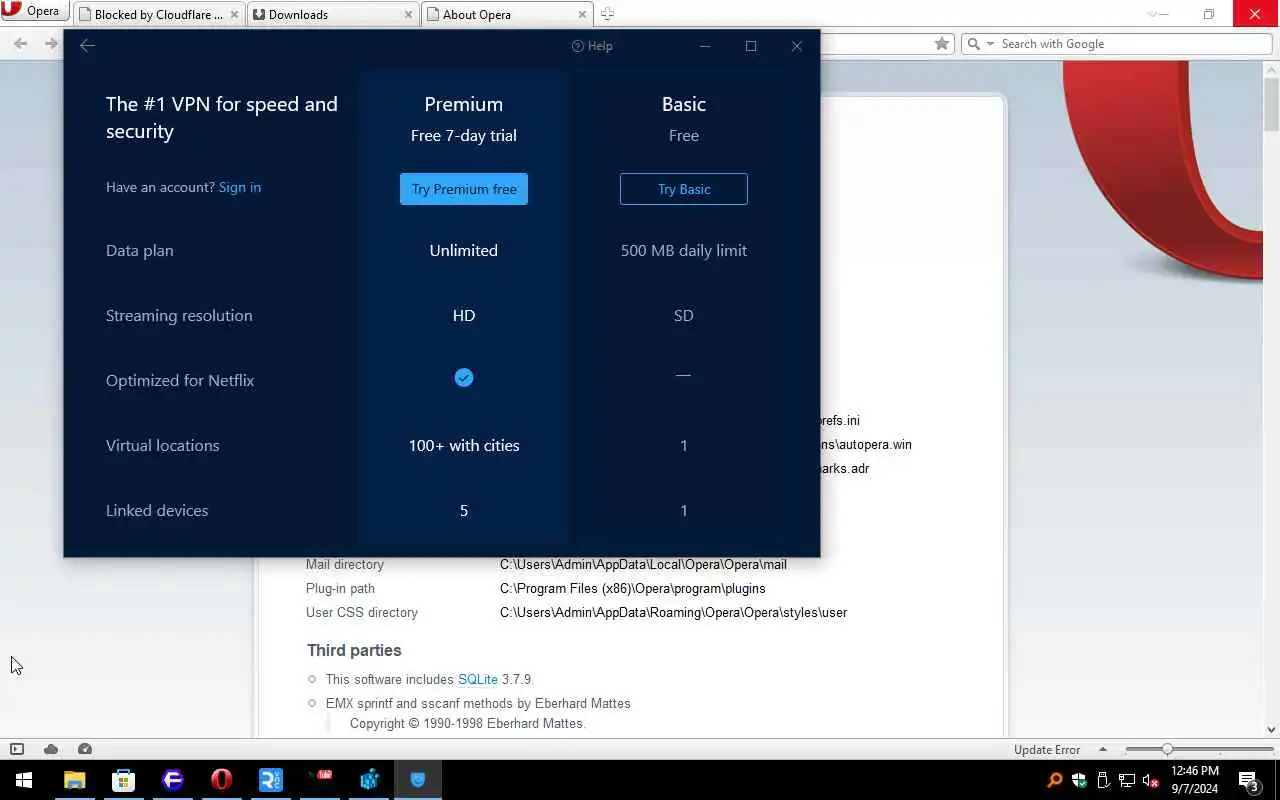Open the notification center icon
The width and height of the screenshot is (1280, 800).
point(1249,781)
